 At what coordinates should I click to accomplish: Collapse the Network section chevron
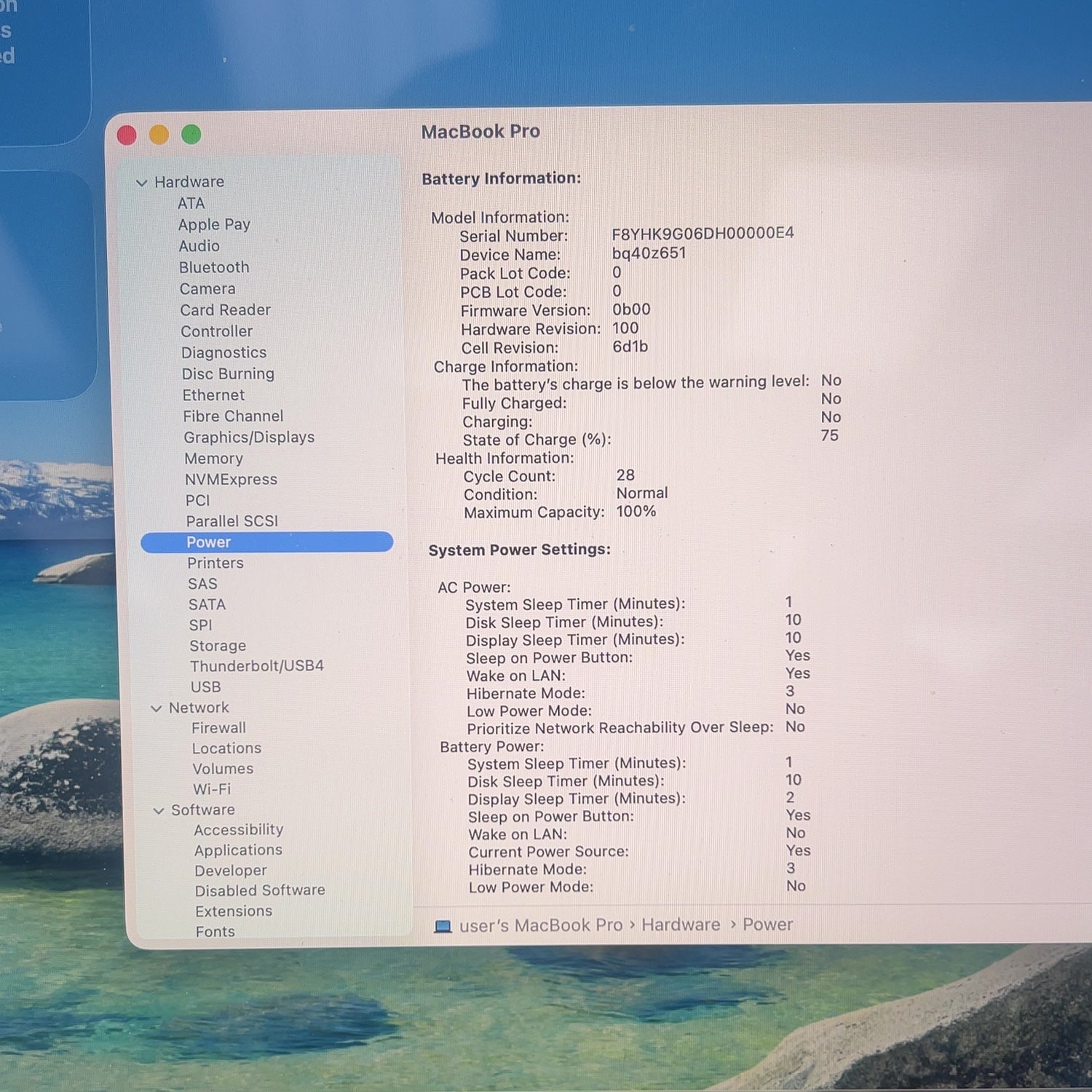point(157,708)
